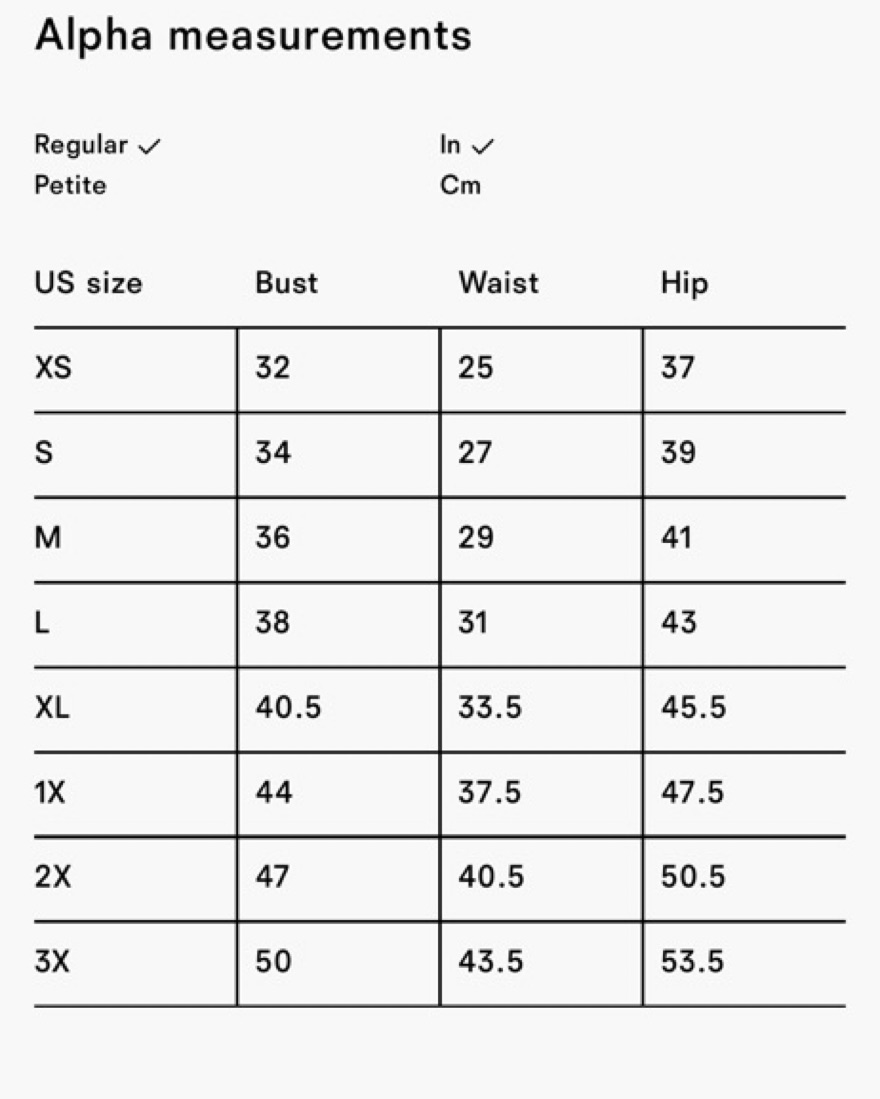This screenshot has width=880, height=1099.
Task: Select the 3X size row label
Action: 53,962
